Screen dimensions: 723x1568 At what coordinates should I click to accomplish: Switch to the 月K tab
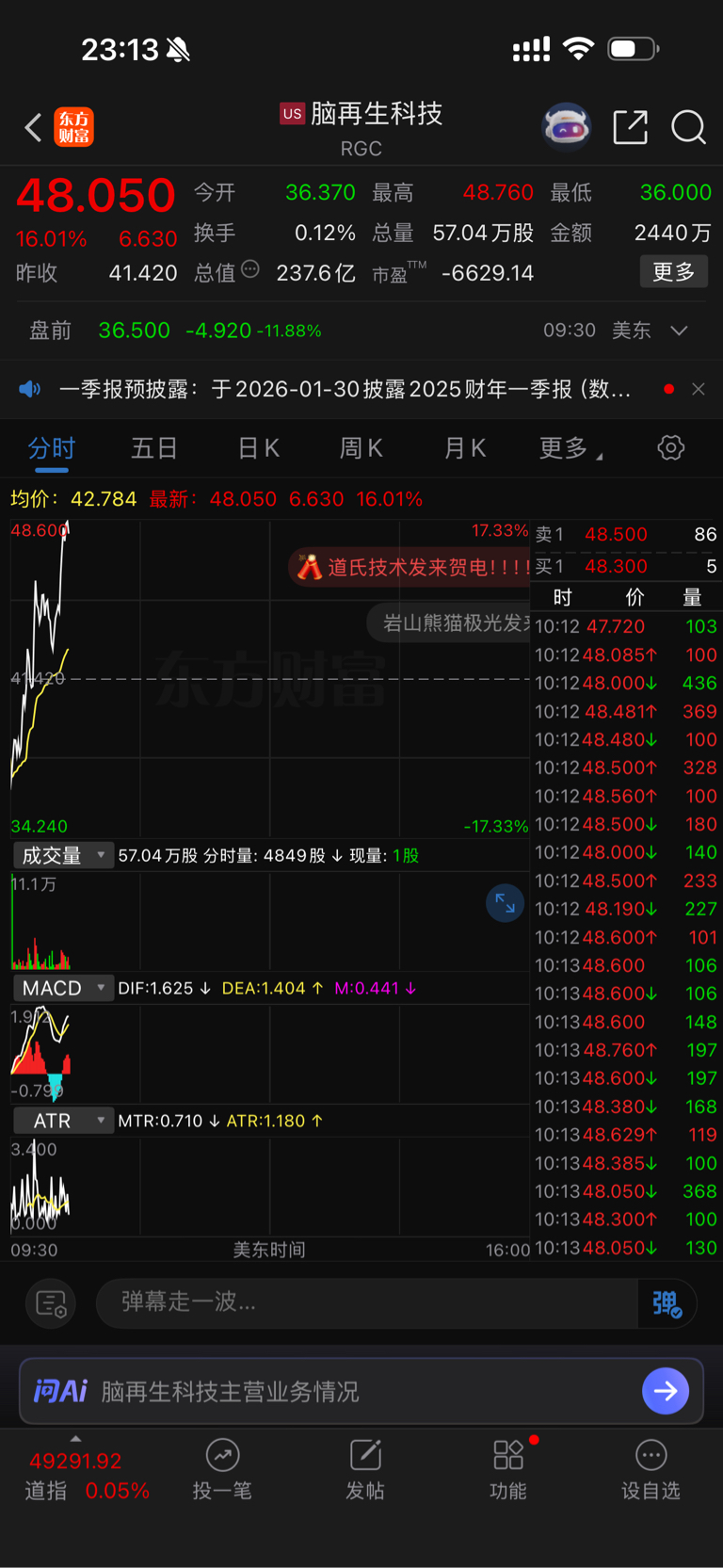point(464,448)
